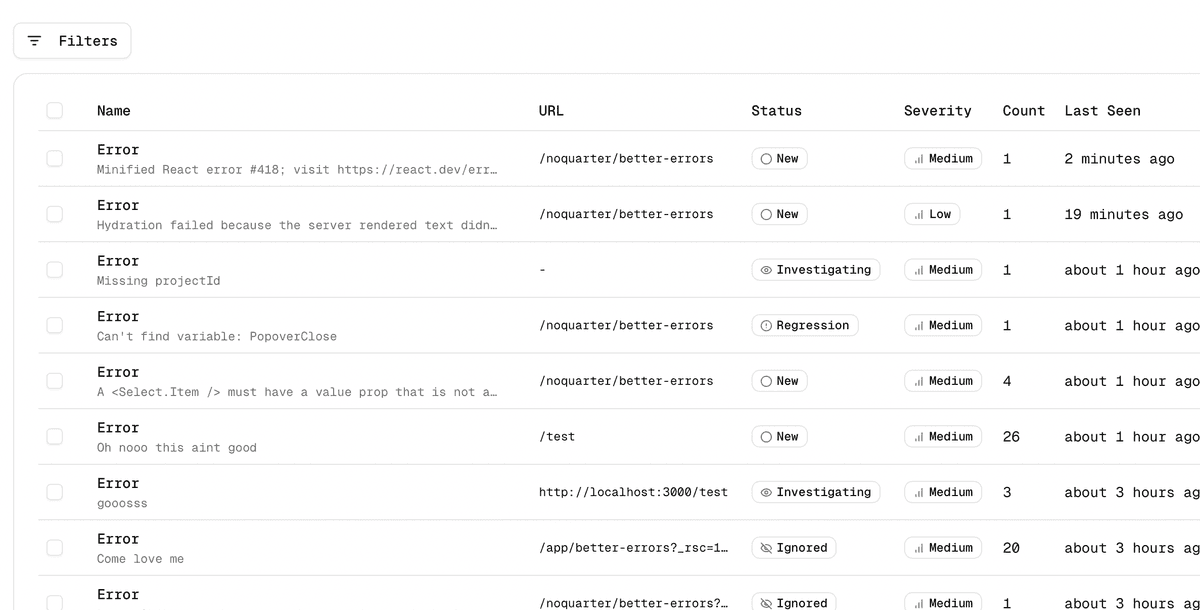Screen dimensions: 1200x610
Task: Select all errors with the header checkbox
Action: (x=54, y=110)
